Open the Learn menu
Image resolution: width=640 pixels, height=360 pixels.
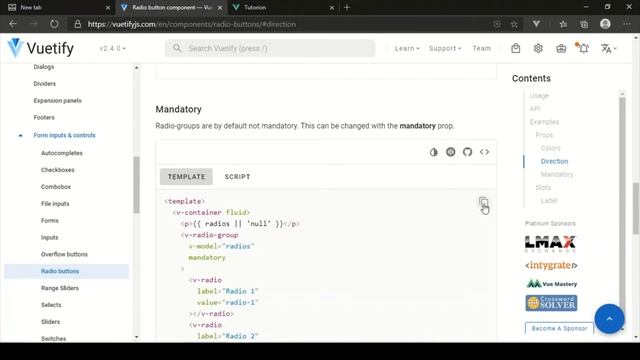pyautogui.click(x=407, y=48)
